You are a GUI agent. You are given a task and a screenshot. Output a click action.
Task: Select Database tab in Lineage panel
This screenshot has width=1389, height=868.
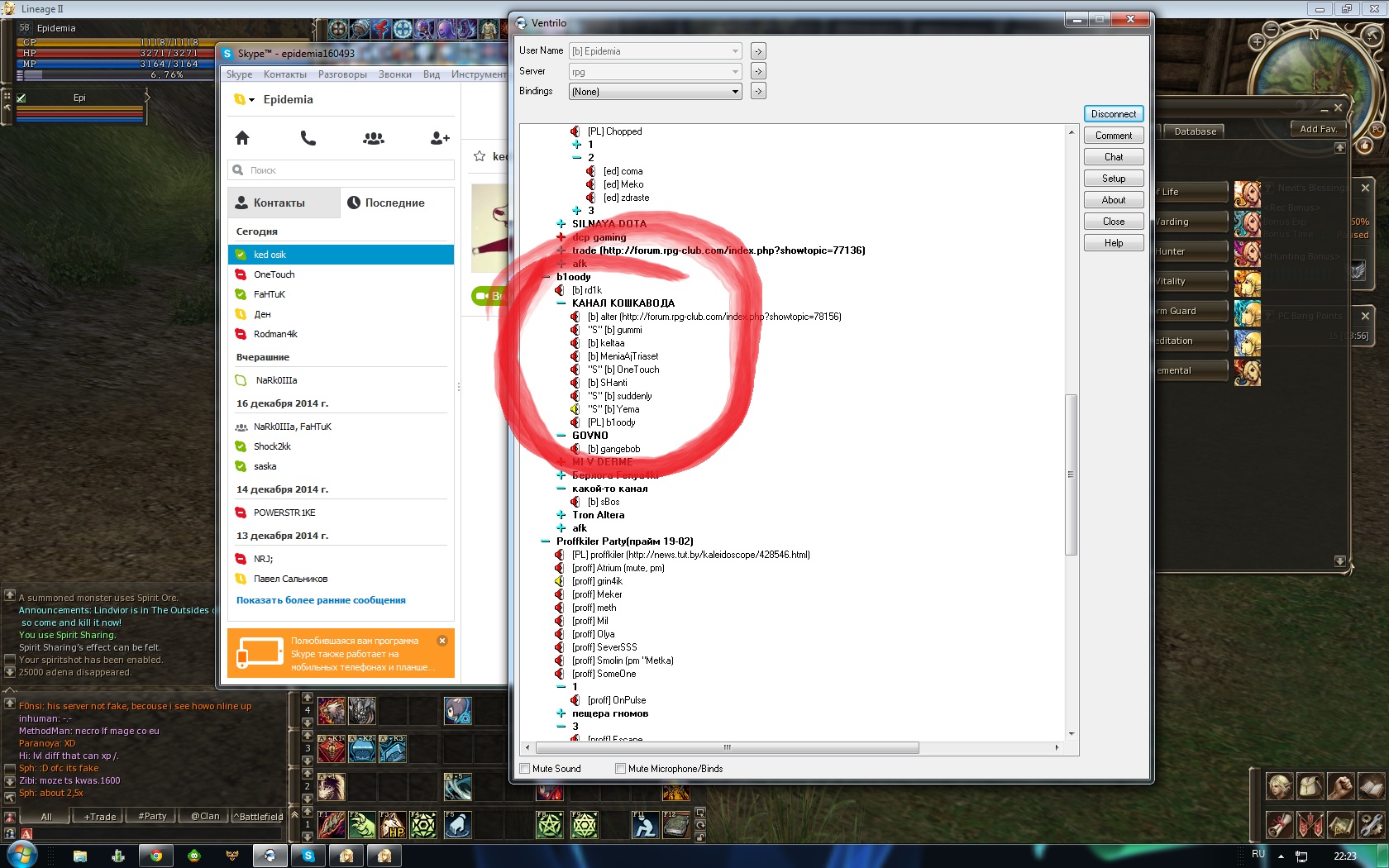click(1195, 131)
